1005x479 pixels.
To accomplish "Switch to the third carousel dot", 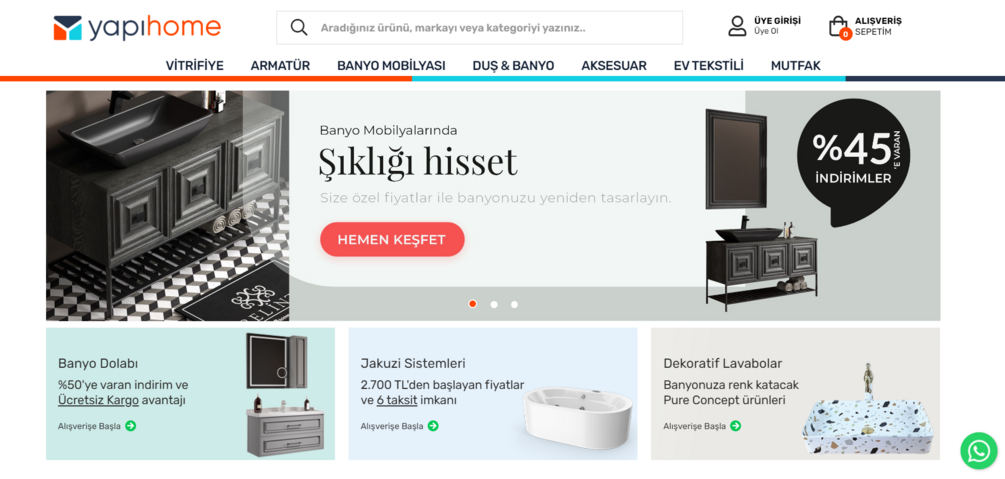I will click(x=514, y=305).
